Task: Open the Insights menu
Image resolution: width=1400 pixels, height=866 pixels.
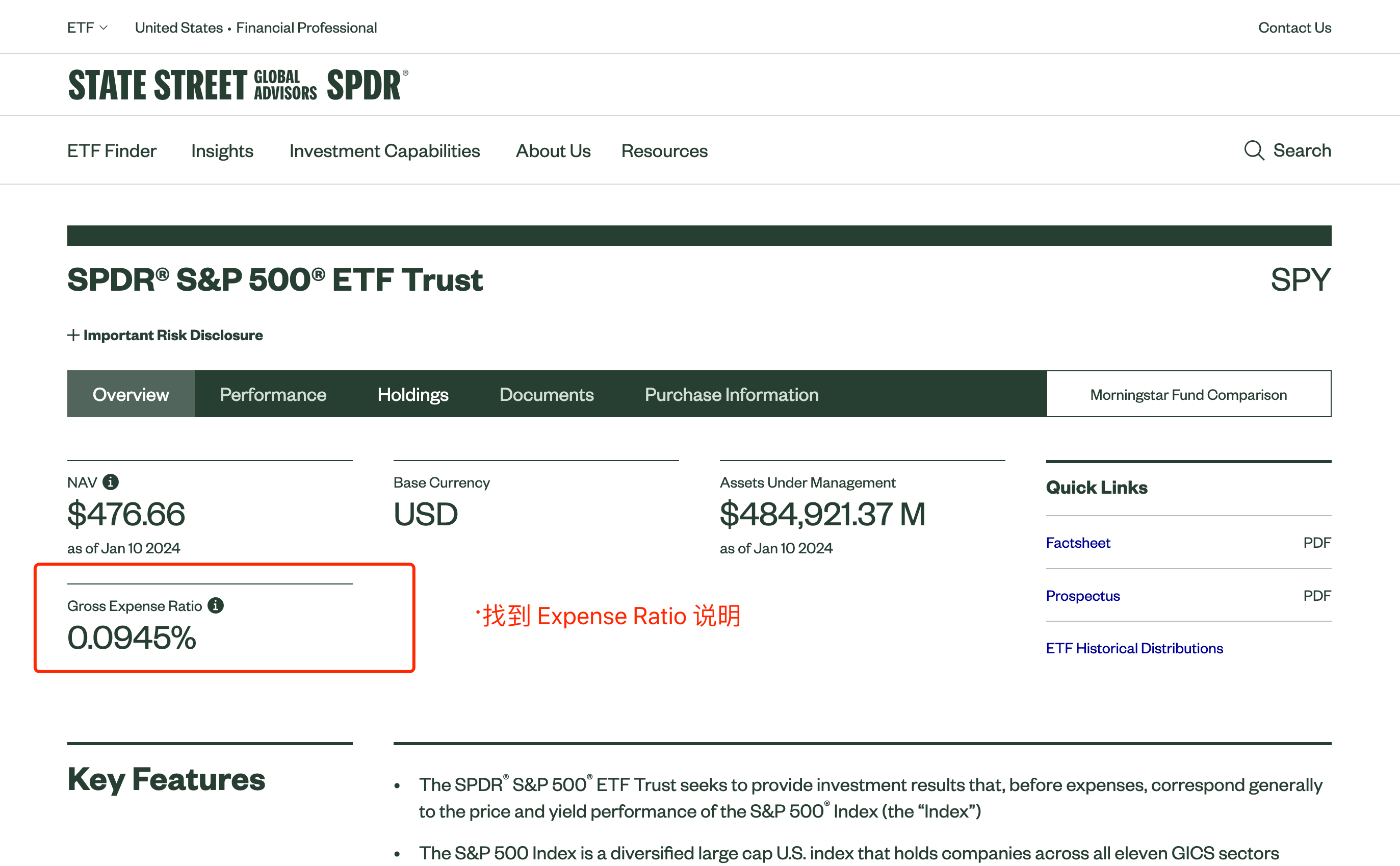Action: 222,150
